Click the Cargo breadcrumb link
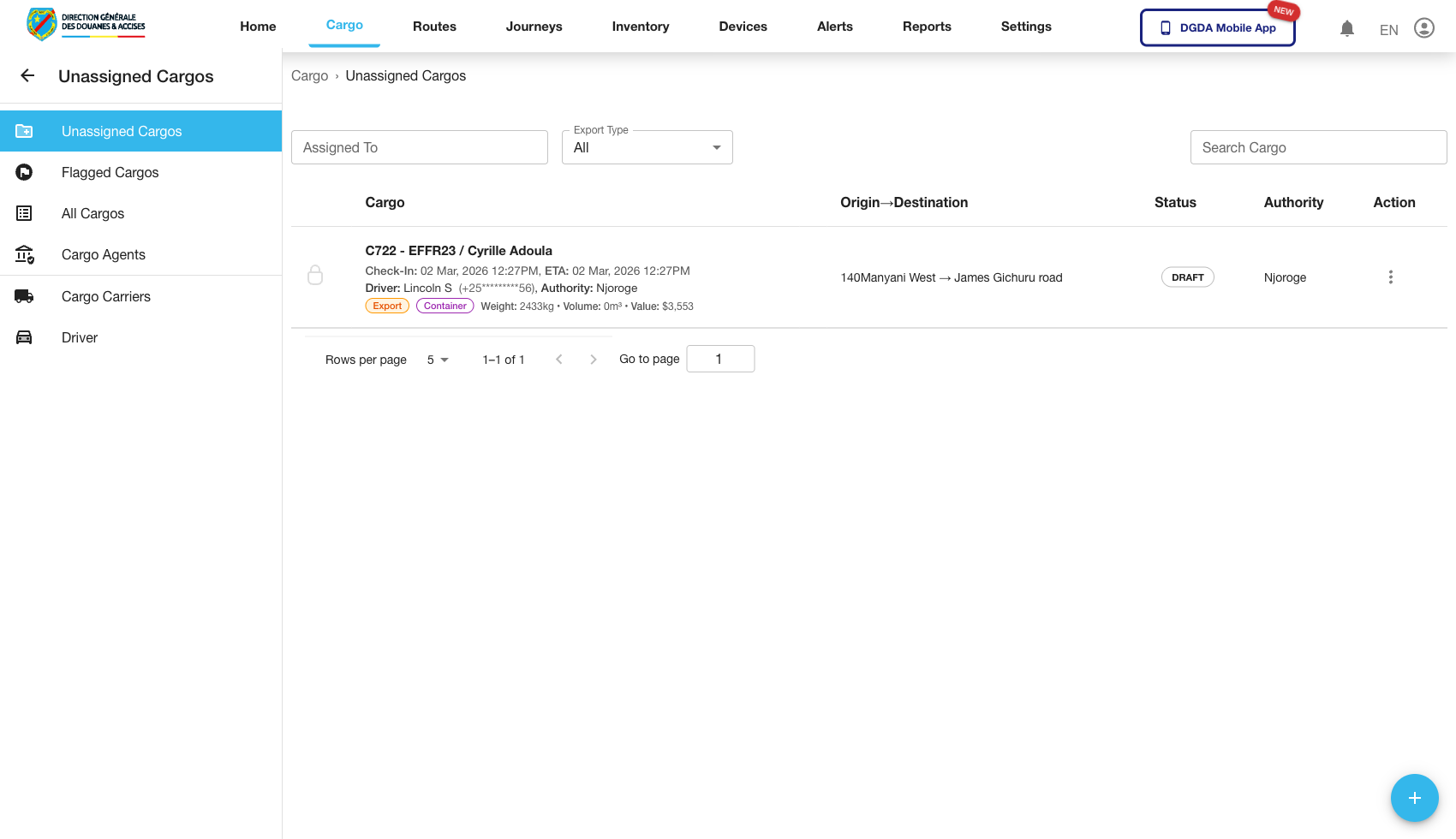 [x=309, y=76]
